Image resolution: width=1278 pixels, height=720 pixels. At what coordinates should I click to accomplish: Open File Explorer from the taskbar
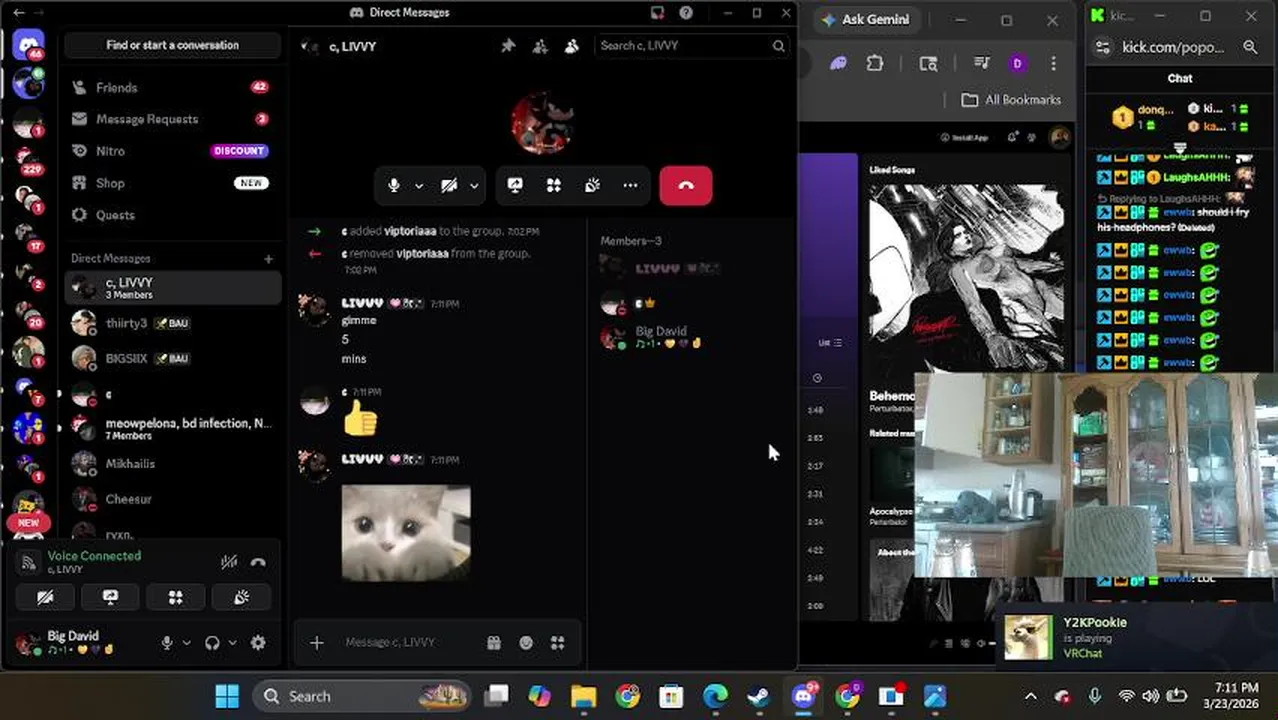(584, 696)
